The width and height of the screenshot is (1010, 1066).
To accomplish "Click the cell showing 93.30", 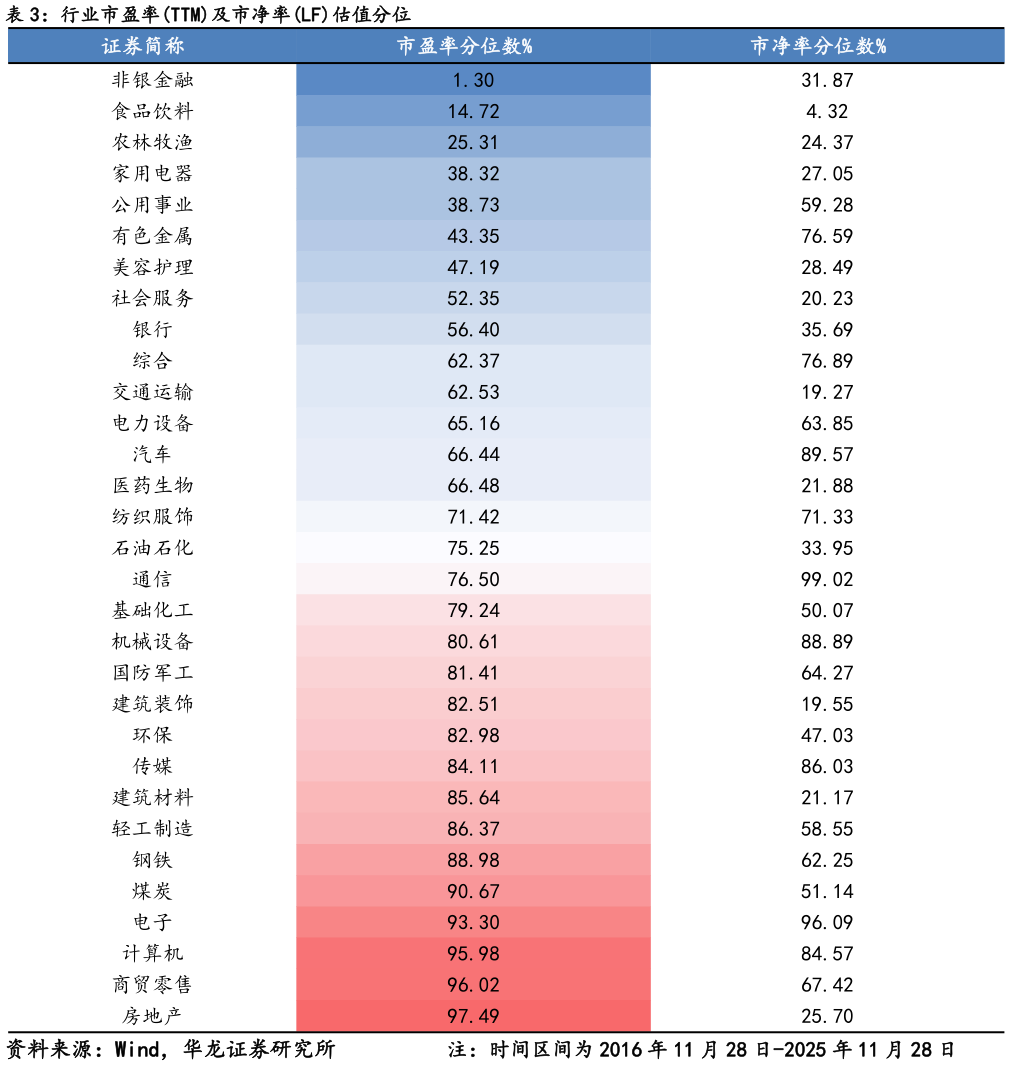I will 473,923.
